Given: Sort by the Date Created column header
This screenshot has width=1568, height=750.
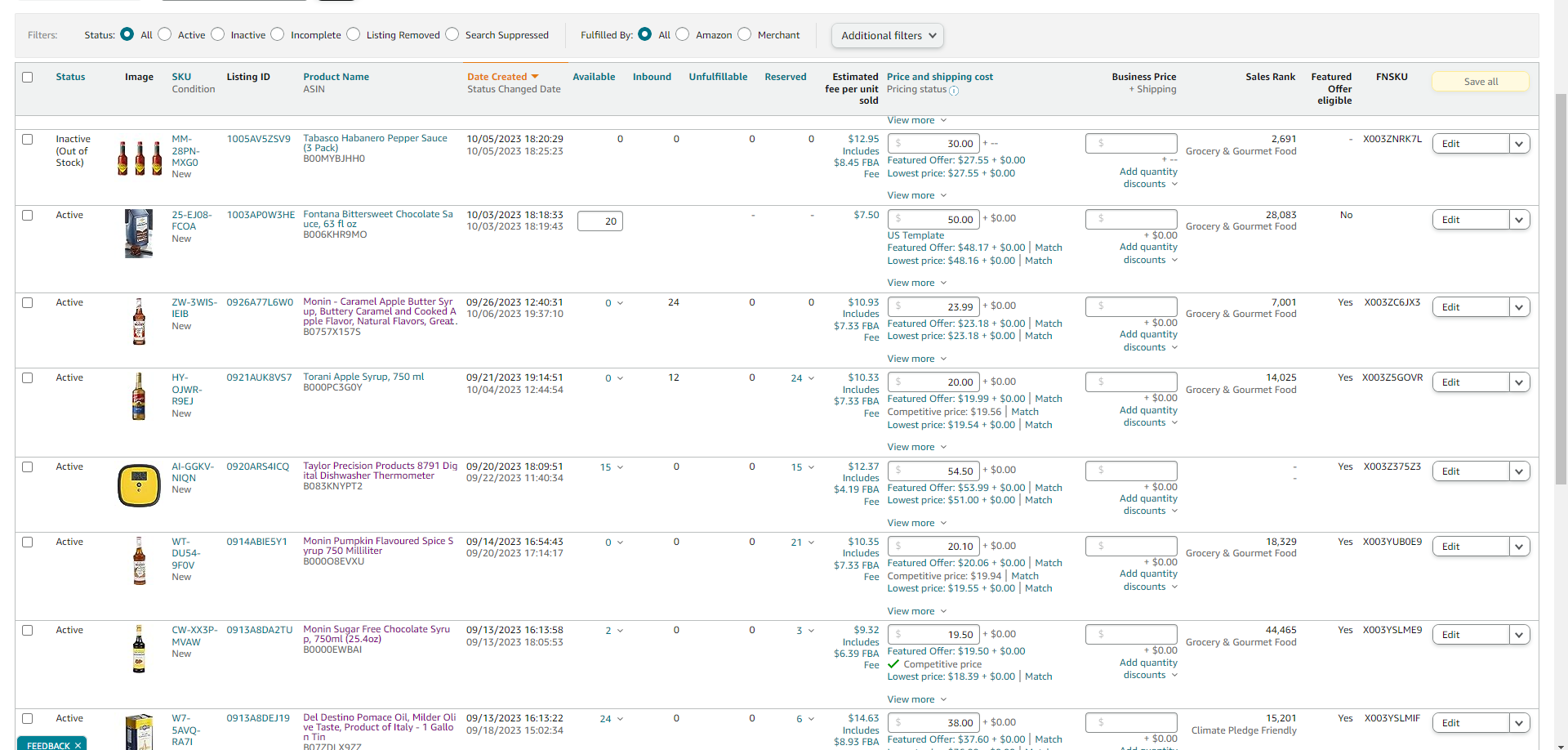Looking at the screenshot, I should click(x=497, y=77).
